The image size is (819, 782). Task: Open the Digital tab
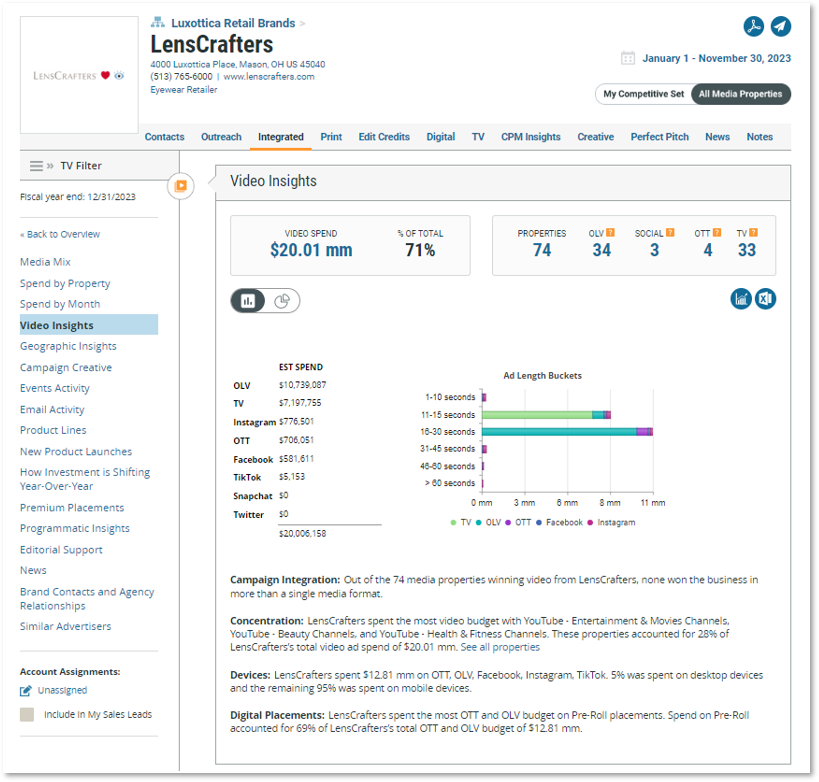tap(440, 137)
